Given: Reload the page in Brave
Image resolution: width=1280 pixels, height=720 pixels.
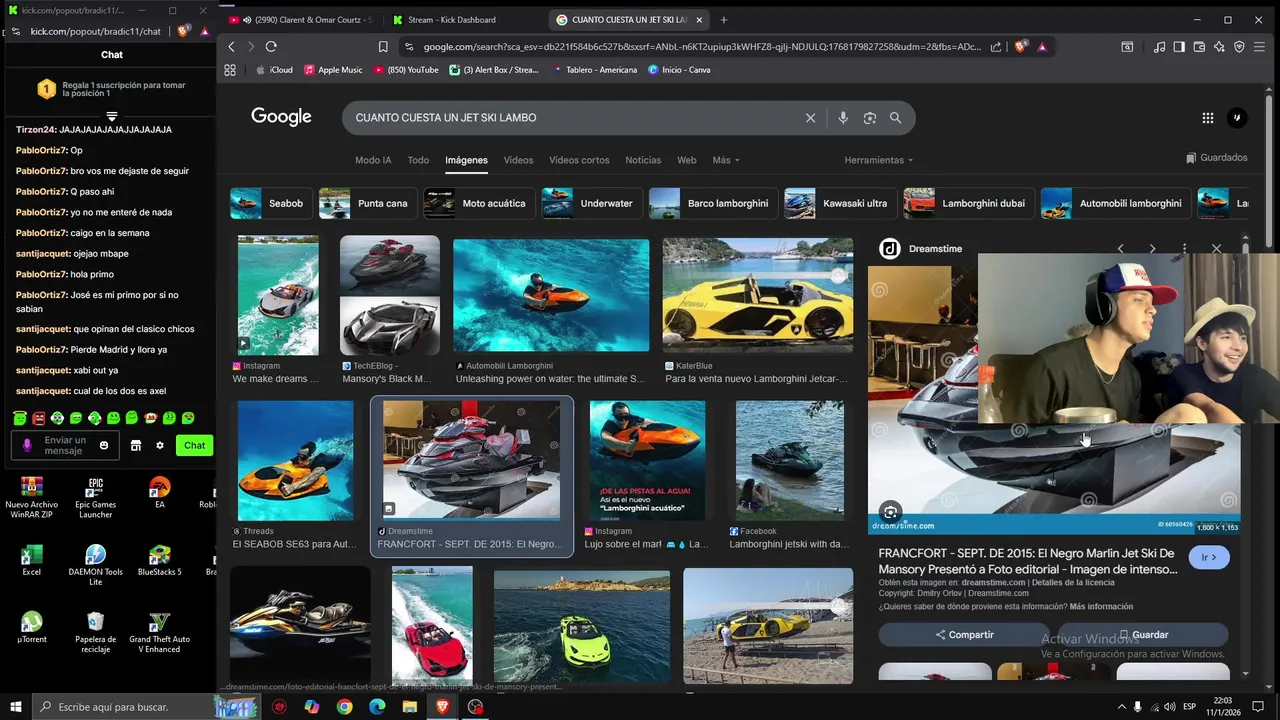Looking at the screenshot, I should (271, 46).
